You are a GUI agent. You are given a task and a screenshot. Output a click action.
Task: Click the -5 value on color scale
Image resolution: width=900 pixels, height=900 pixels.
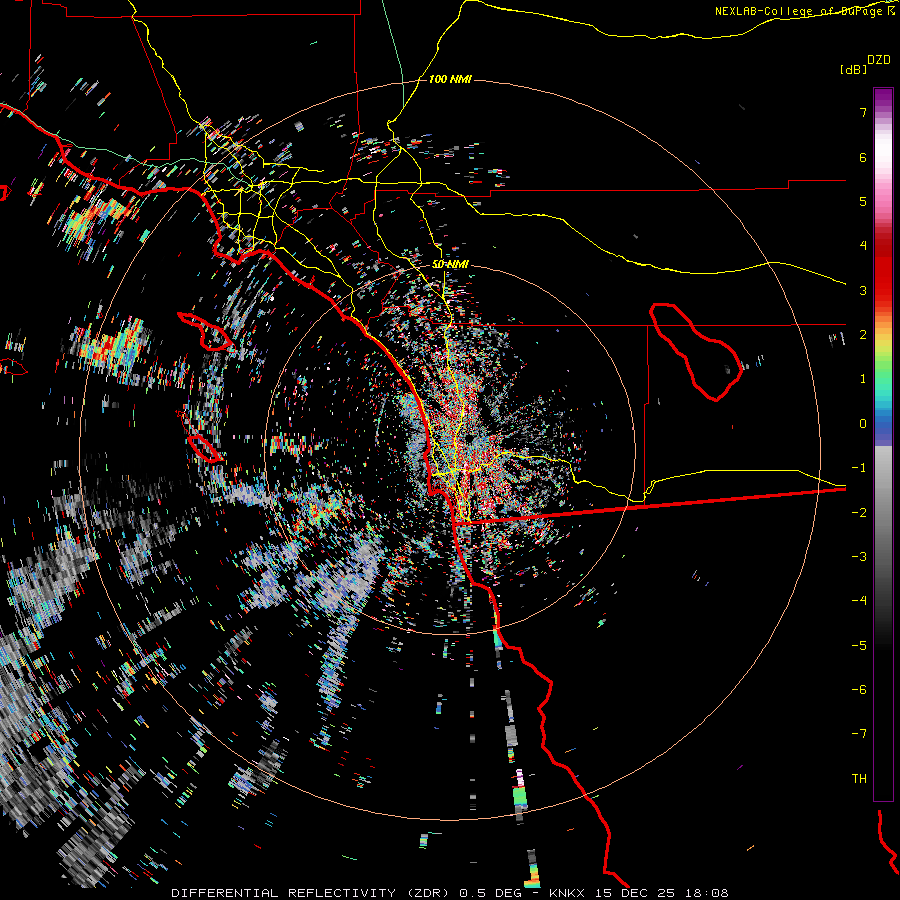859,646
